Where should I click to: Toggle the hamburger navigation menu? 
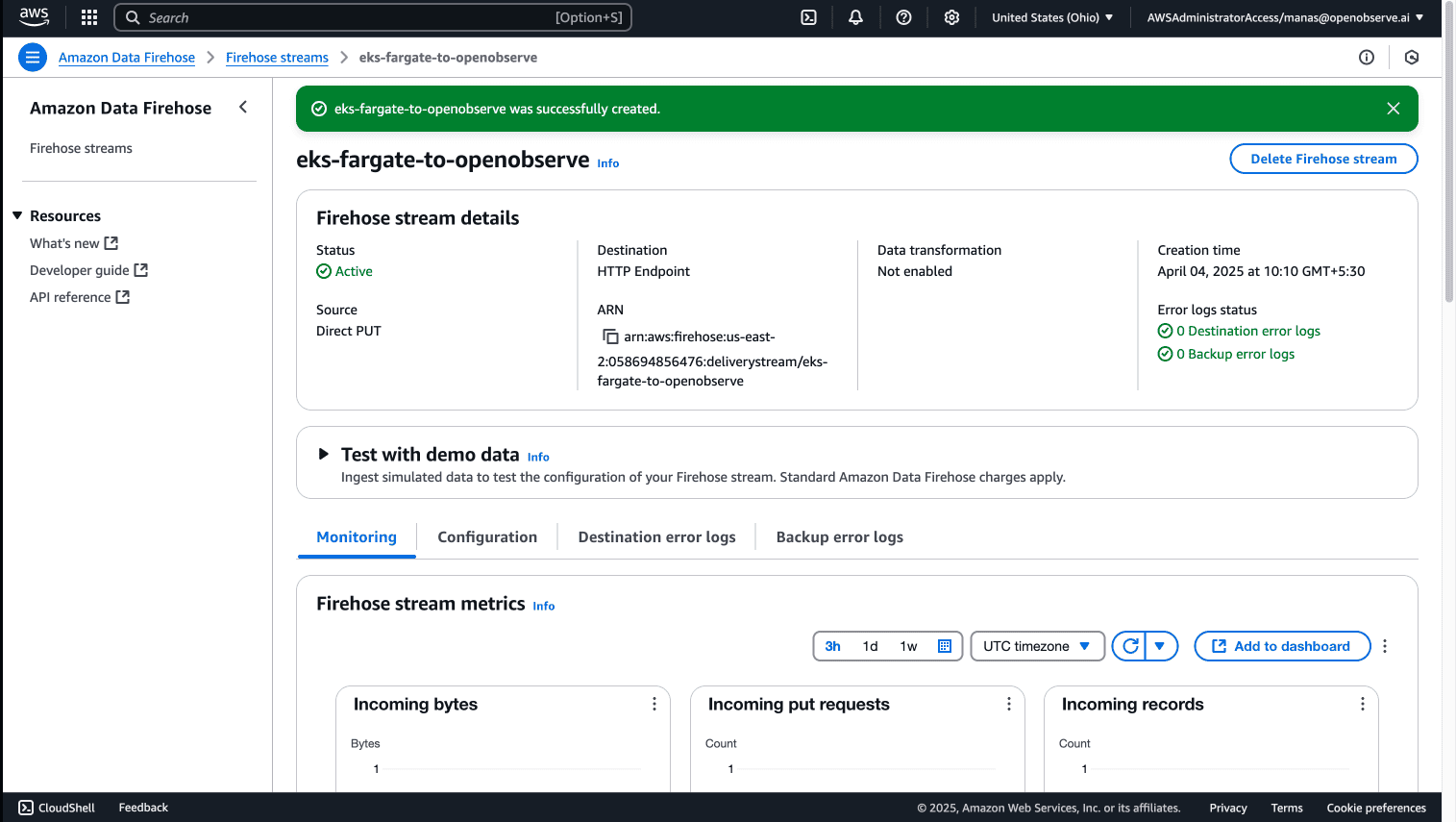[33, 58]
